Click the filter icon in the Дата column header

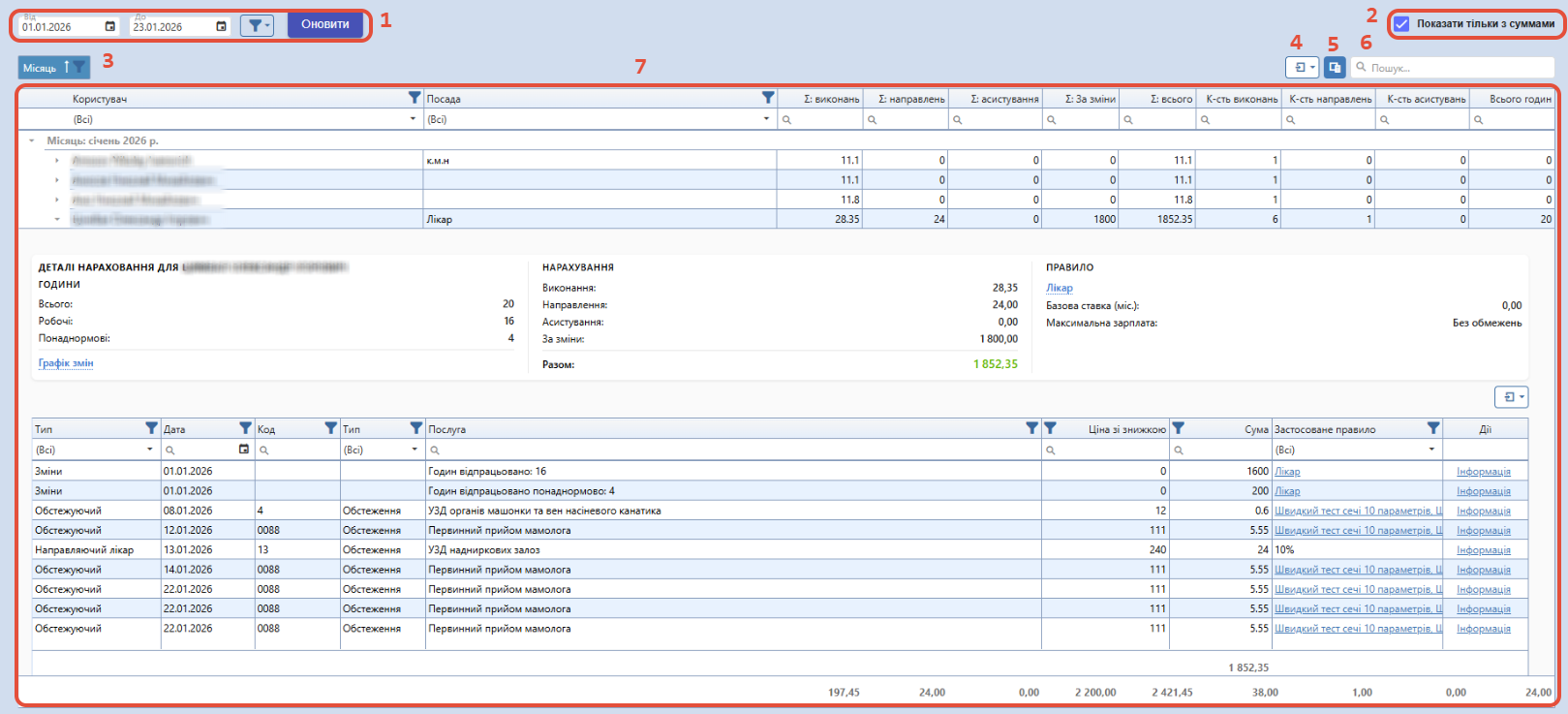[x=245, y=428]
